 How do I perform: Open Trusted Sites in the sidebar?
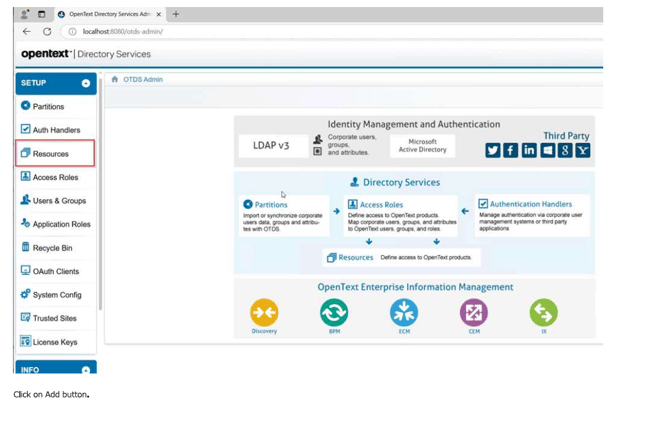coord(54,318)
